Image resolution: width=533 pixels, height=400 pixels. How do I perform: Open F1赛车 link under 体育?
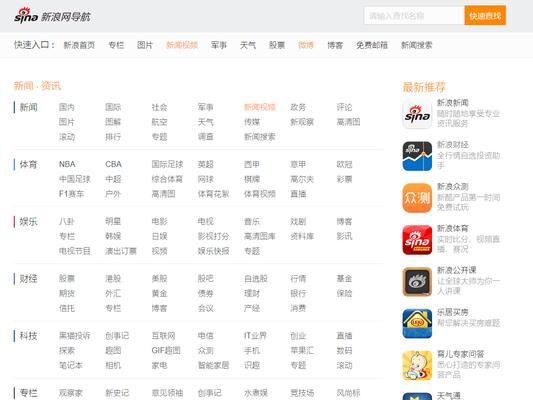[x=71, y=194]
